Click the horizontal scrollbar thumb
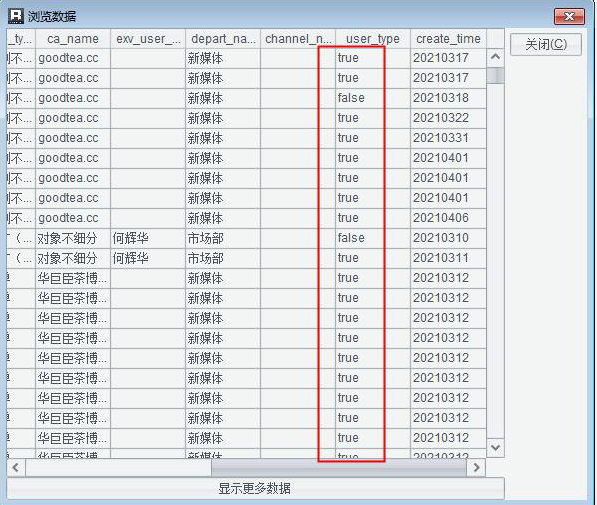 tap(339, 467)
